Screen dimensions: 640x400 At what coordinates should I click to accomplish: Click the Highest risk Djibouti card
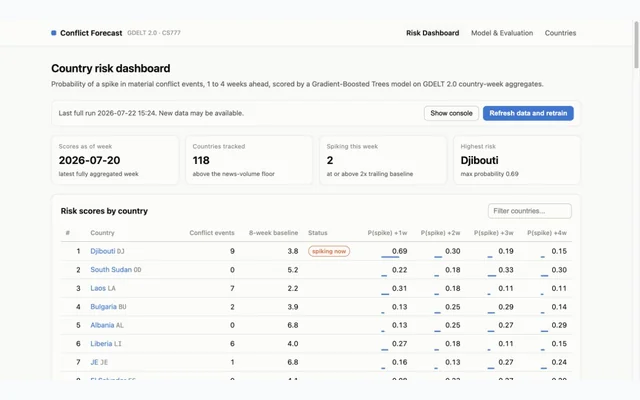tap(517, 160)
